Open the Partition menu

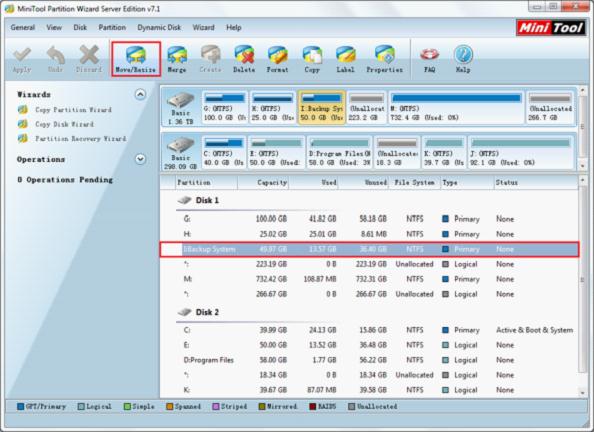pyautogui.click(x=112, y=27)
